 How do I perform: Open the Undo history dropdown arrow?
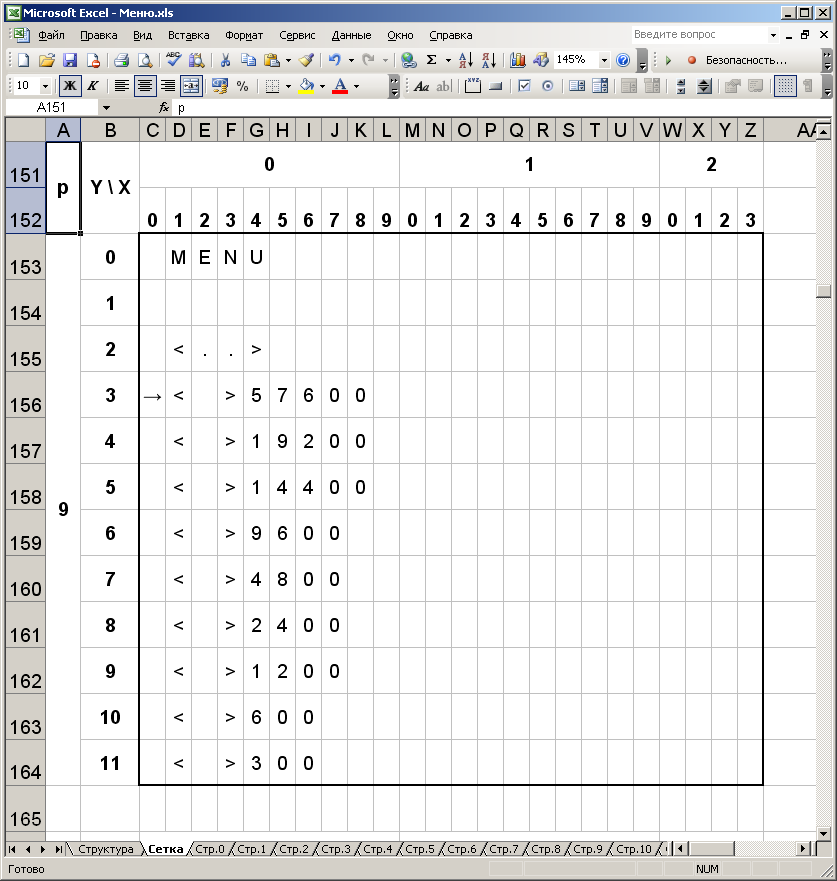click(351, 60)
